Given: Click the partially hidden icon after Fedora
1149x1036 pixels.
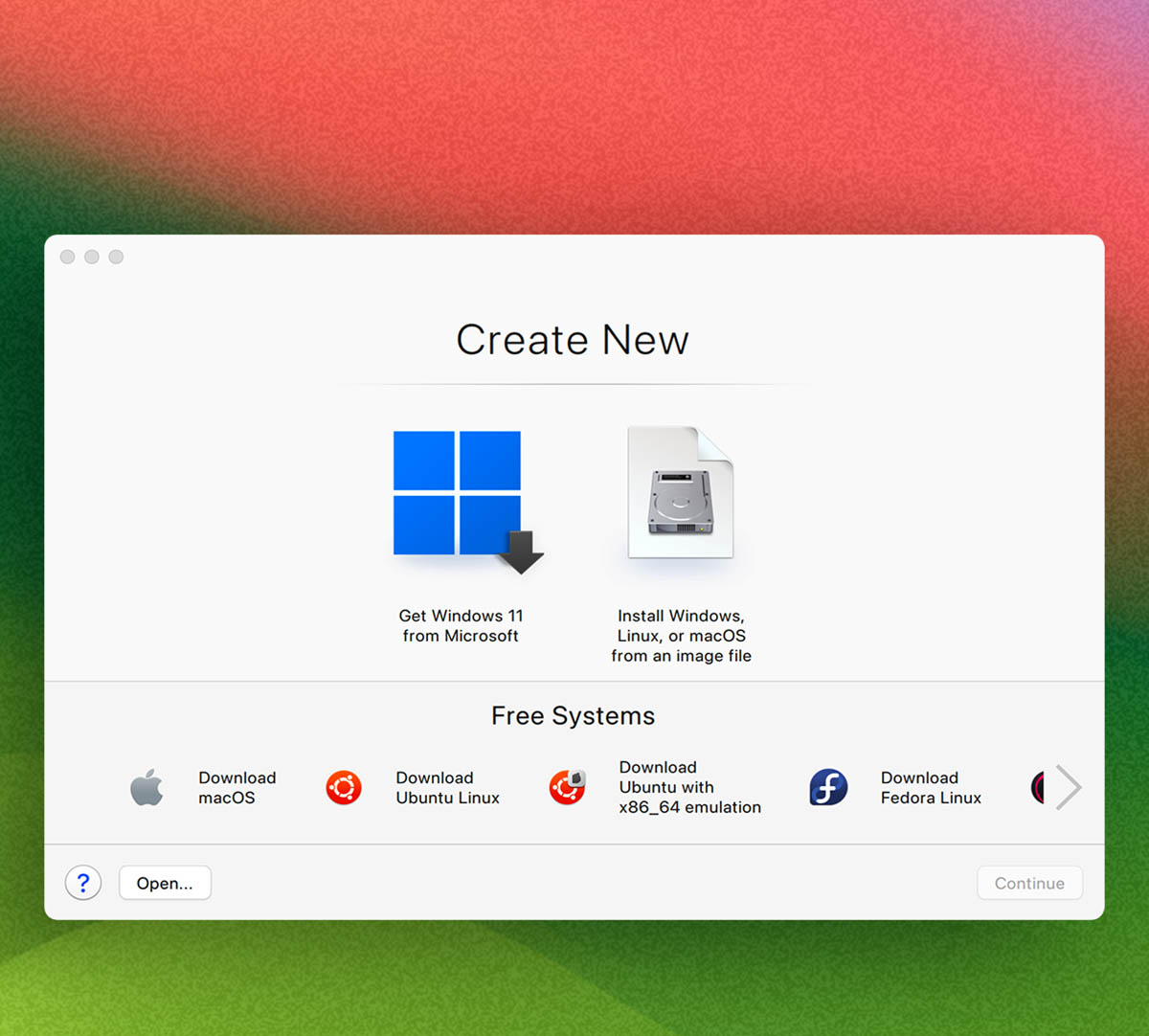Looking at the screenshot, I should pos(1038,788).
